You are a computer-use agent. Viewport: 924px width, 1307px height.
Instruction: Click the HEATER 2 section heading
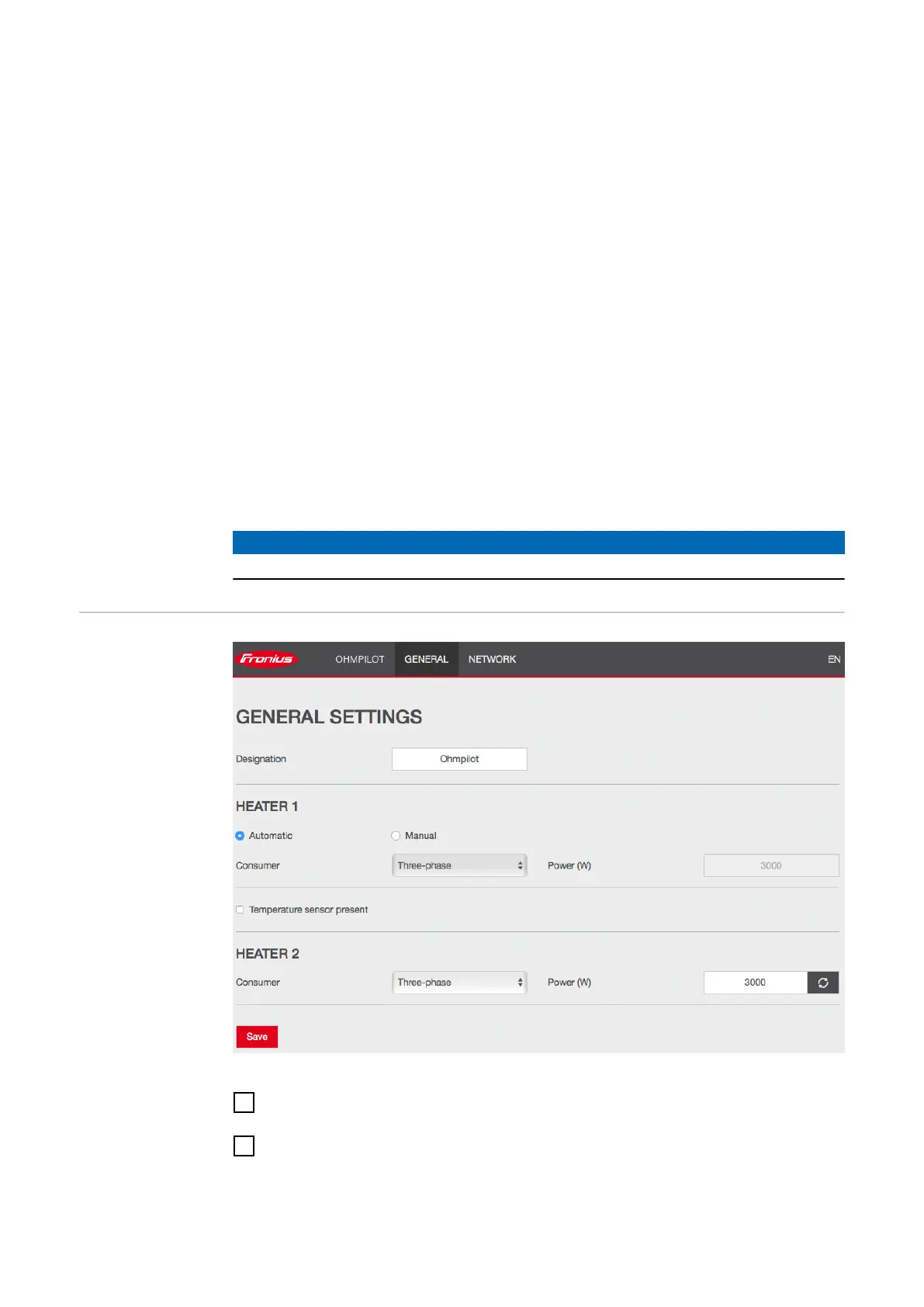(268, 954)
